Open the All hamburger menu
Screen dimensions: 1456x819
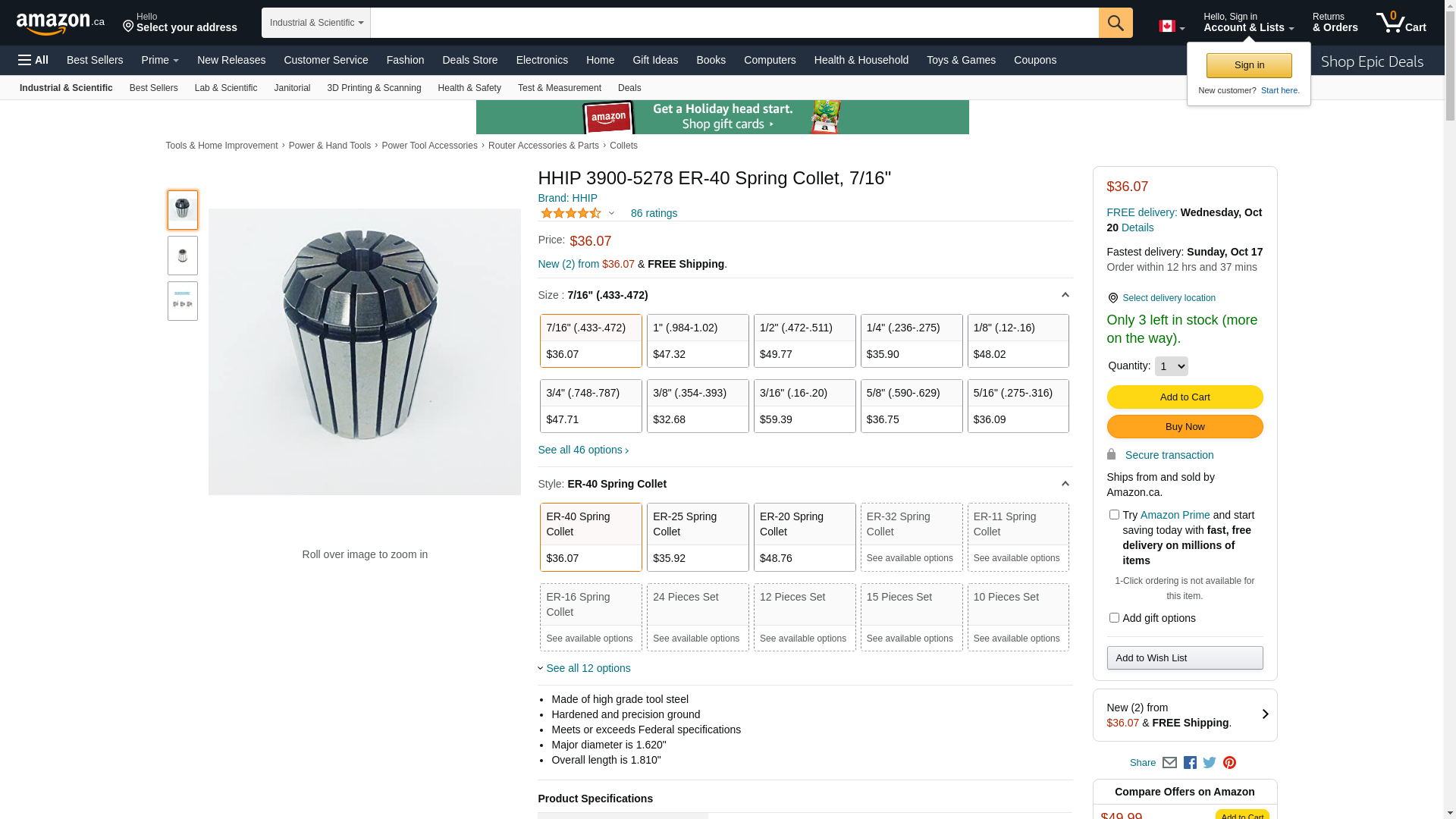click(33, 60)
